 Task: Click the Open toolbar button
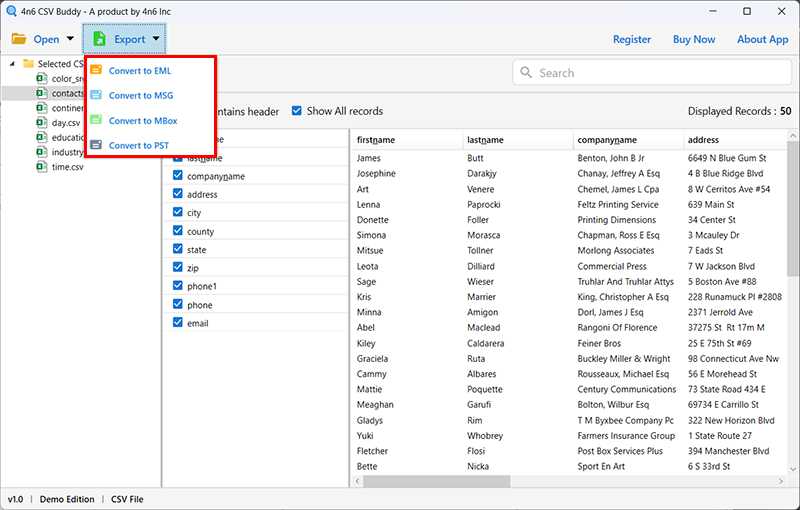coord(43,39)
